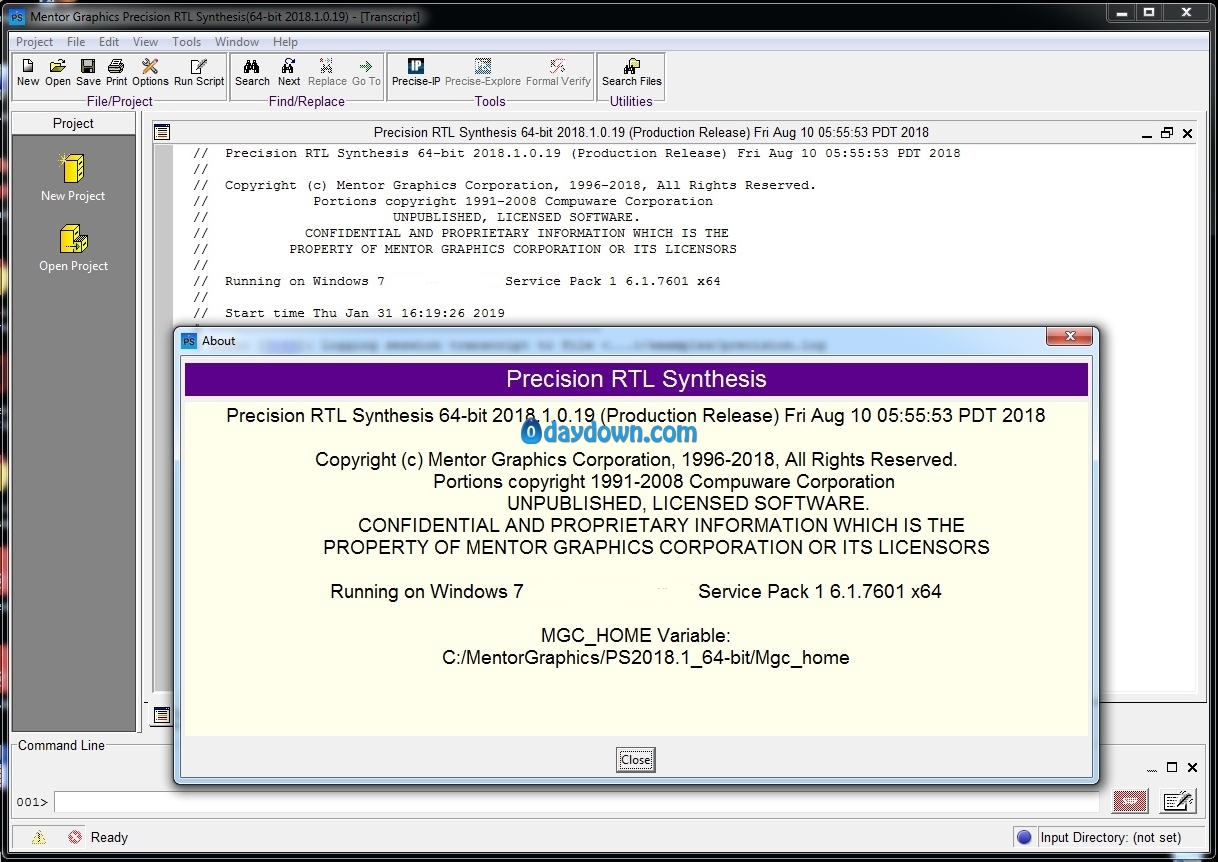The image size is (1218, 862).
Task: Click the warning triangle icon in status bar
Action: [x=39, y=837]
